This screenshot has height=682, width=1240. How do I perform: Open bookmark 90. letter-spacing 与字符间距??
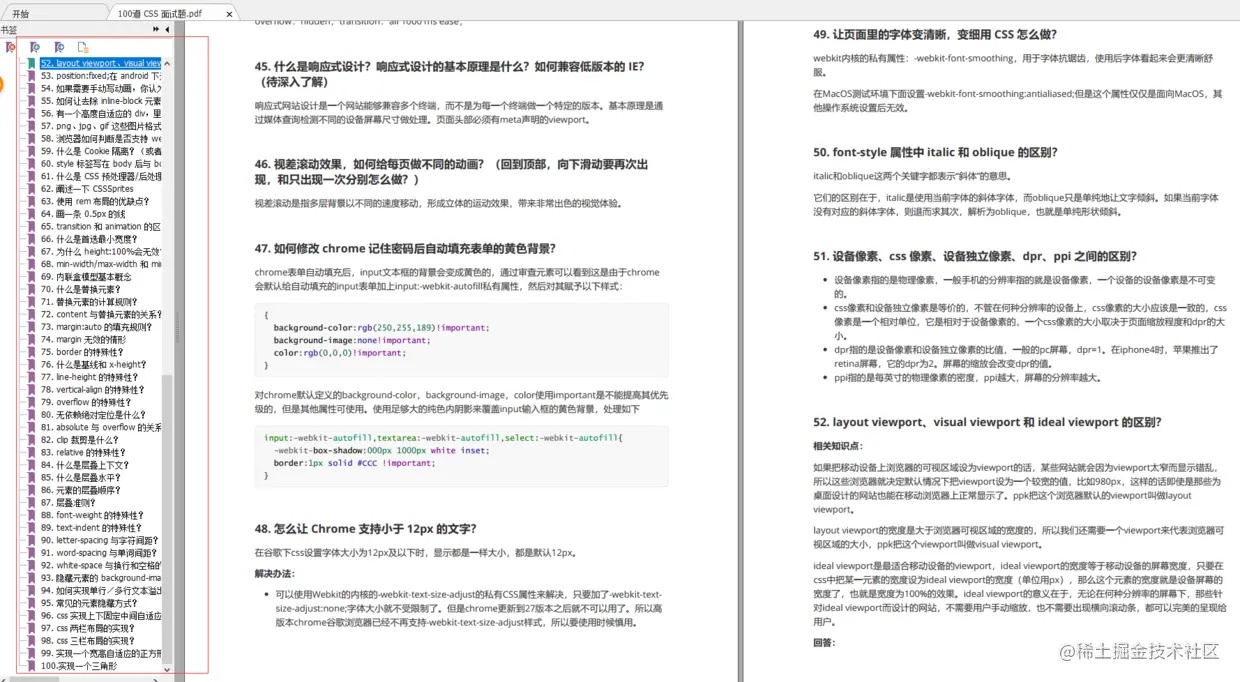click(98, 541)
